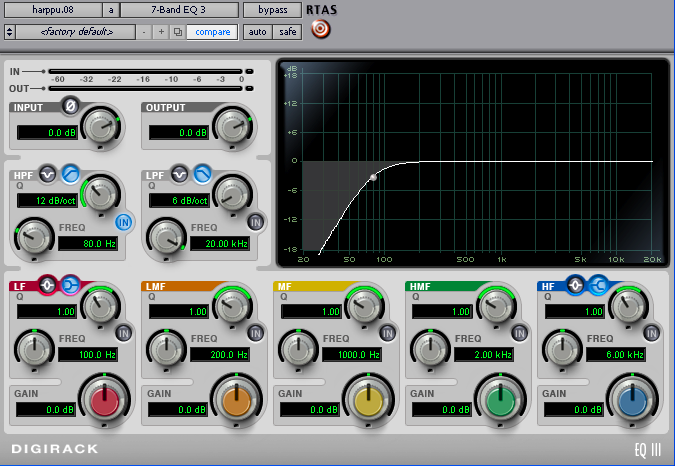Viewport: 675px width, 466px height.
Task: Click the orange LMF gain knob
Action: pyautogui.click(x=236, y=400)
